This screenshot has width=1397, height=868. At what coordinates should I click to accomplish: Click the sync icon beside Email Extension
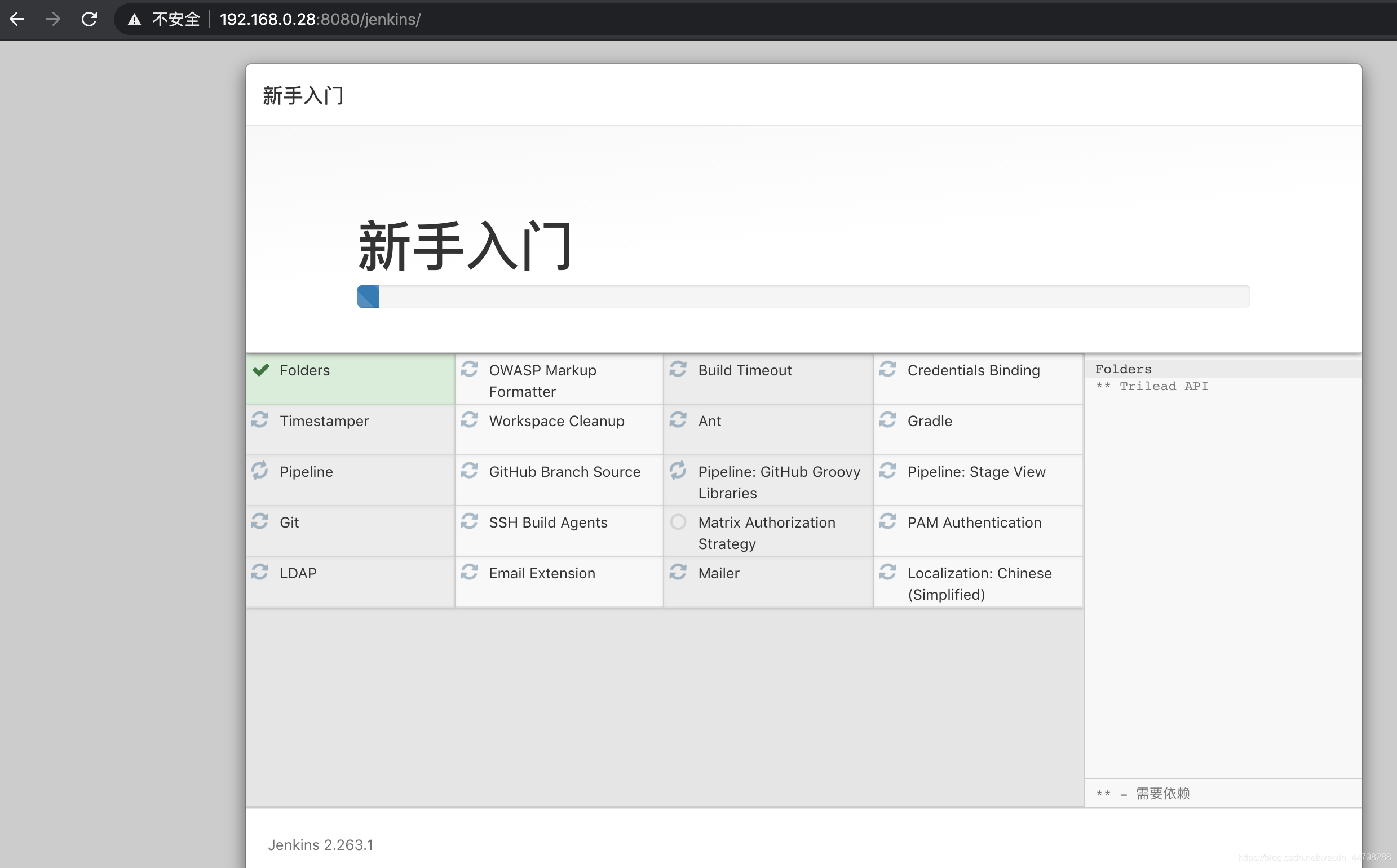(x=469, y=572)
